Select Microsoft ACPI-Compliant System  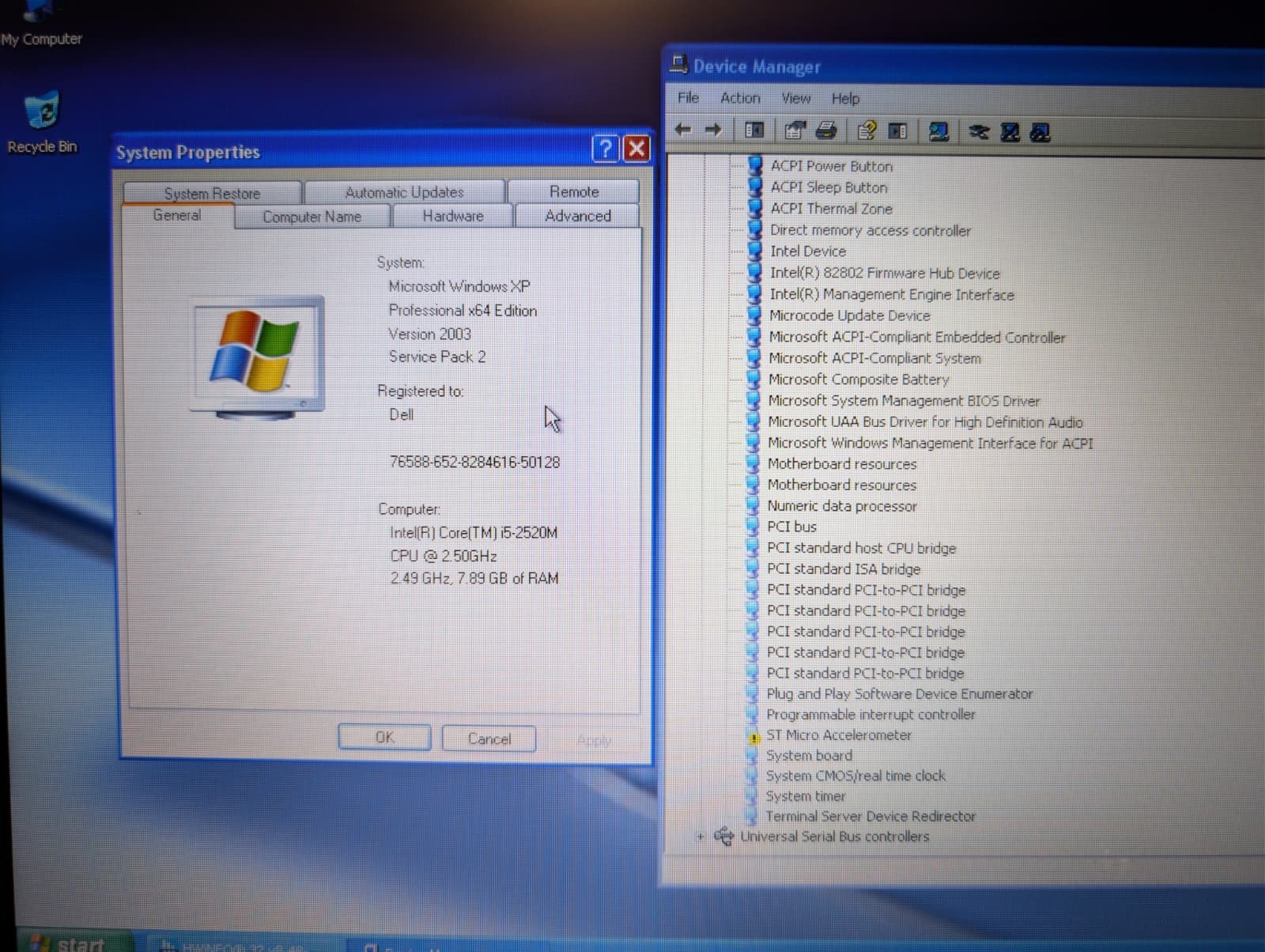point(874,358)
